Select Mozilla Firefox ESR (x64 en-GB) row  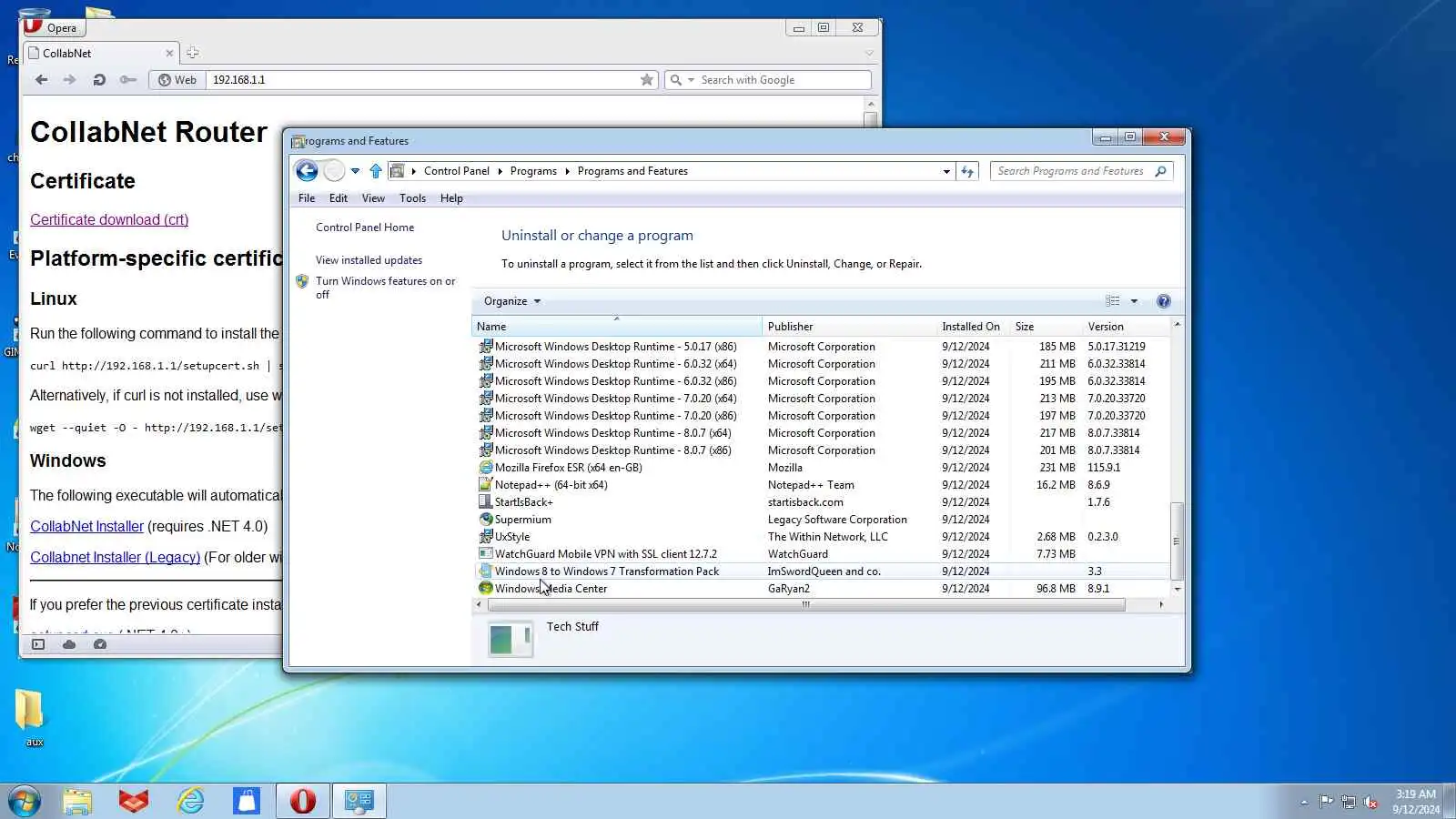pyautogui.click(x=821, y=468)
